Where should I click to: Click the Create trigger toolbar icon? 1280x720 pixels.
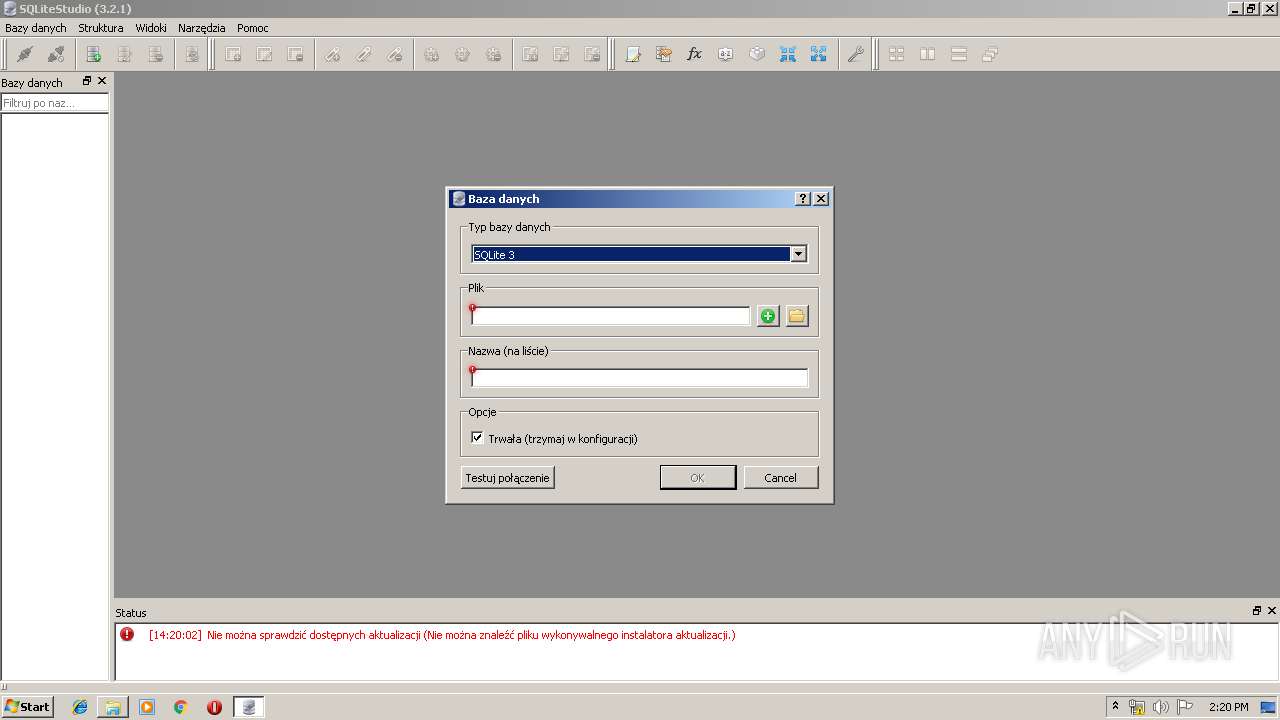point(431,55)
